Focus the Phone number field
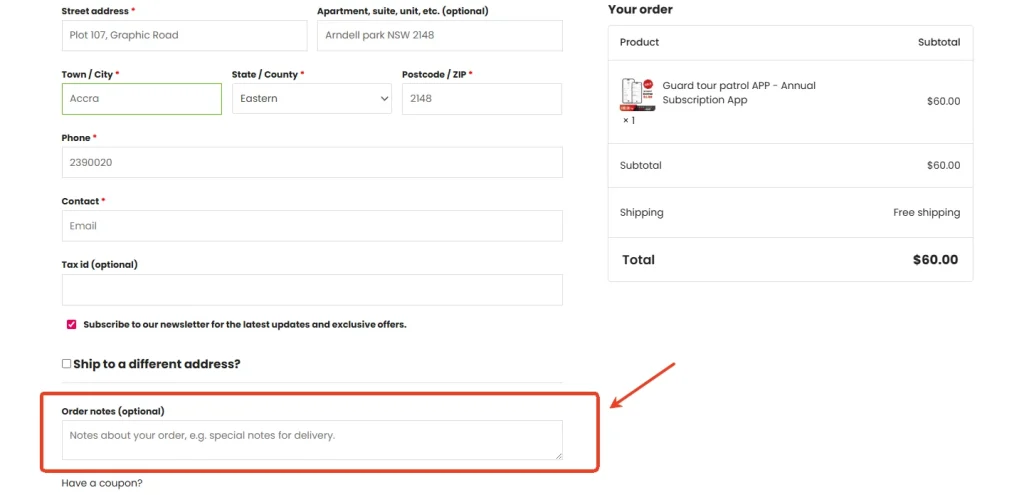The width and height of the screenshot is (1024, 495). click(311, 162)
